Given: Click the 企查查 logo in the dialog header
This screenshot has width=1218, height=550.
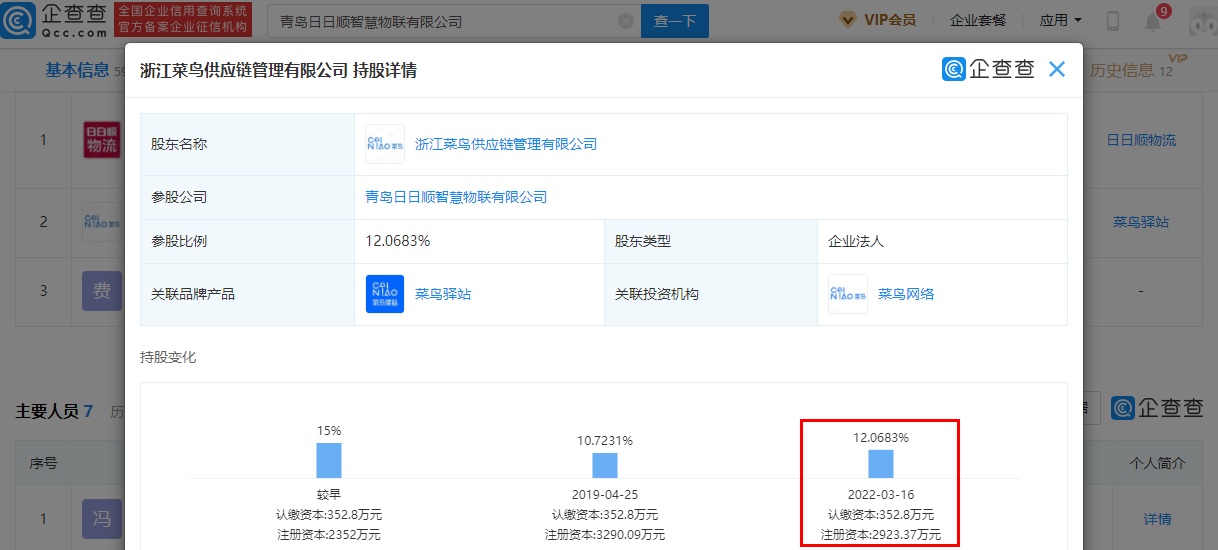Looking at the screenshot, I should click(988, 69).
